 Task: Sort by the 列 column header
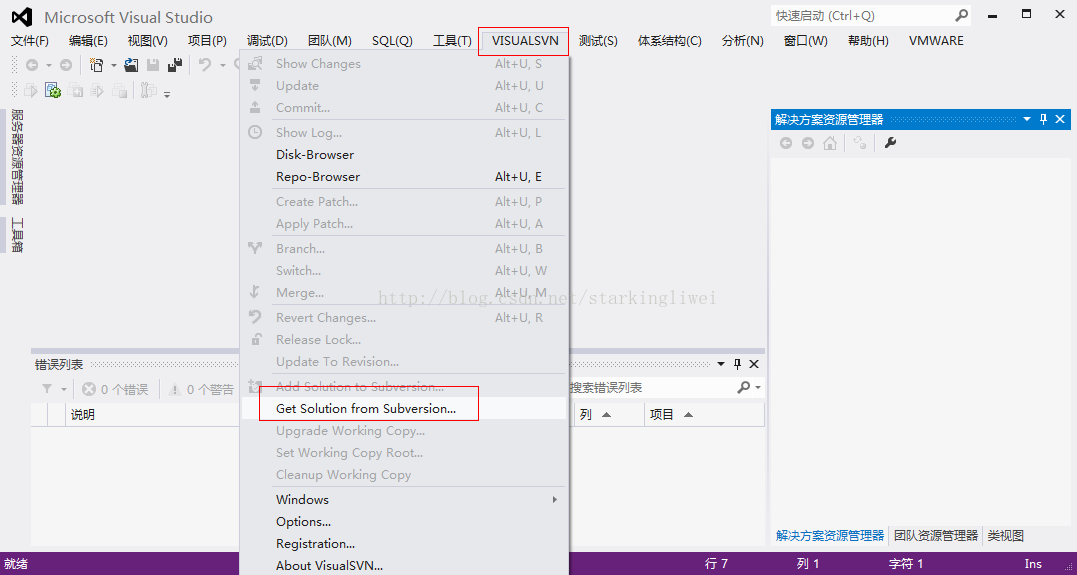609,415
